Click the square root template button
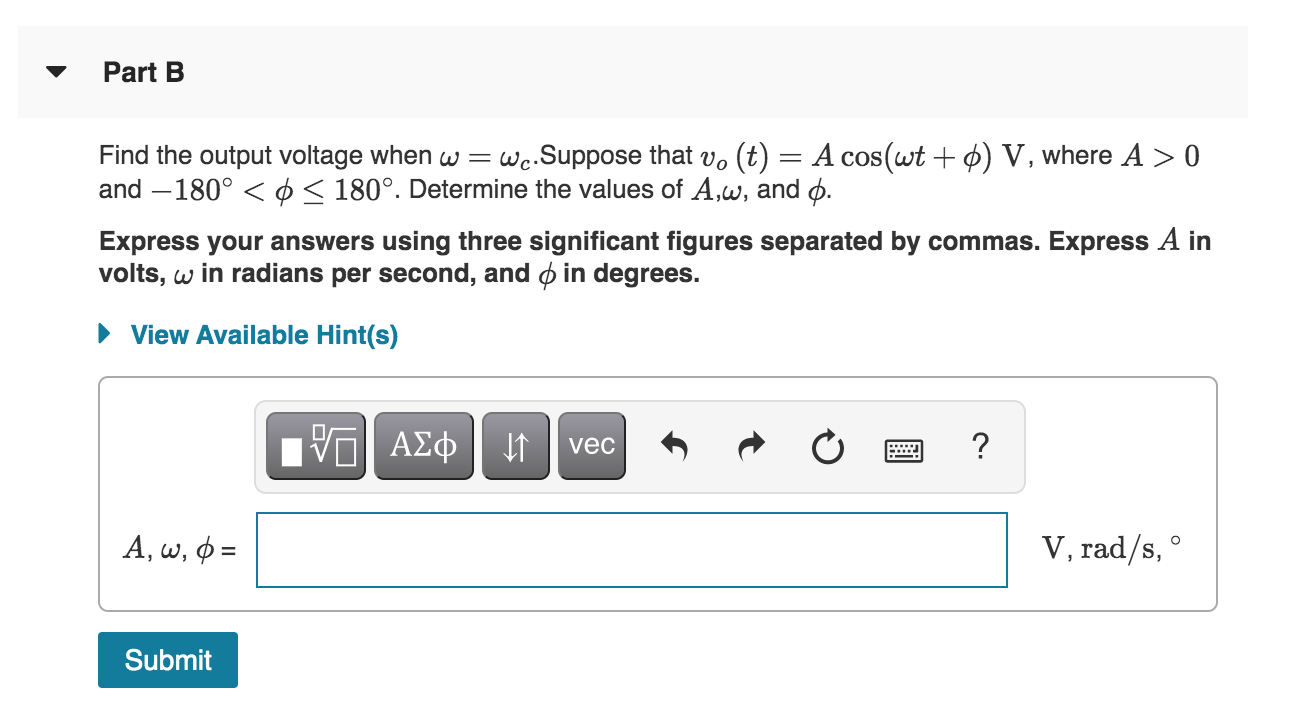The width and height of the screenshot is (1296, 724). point(315,446)
